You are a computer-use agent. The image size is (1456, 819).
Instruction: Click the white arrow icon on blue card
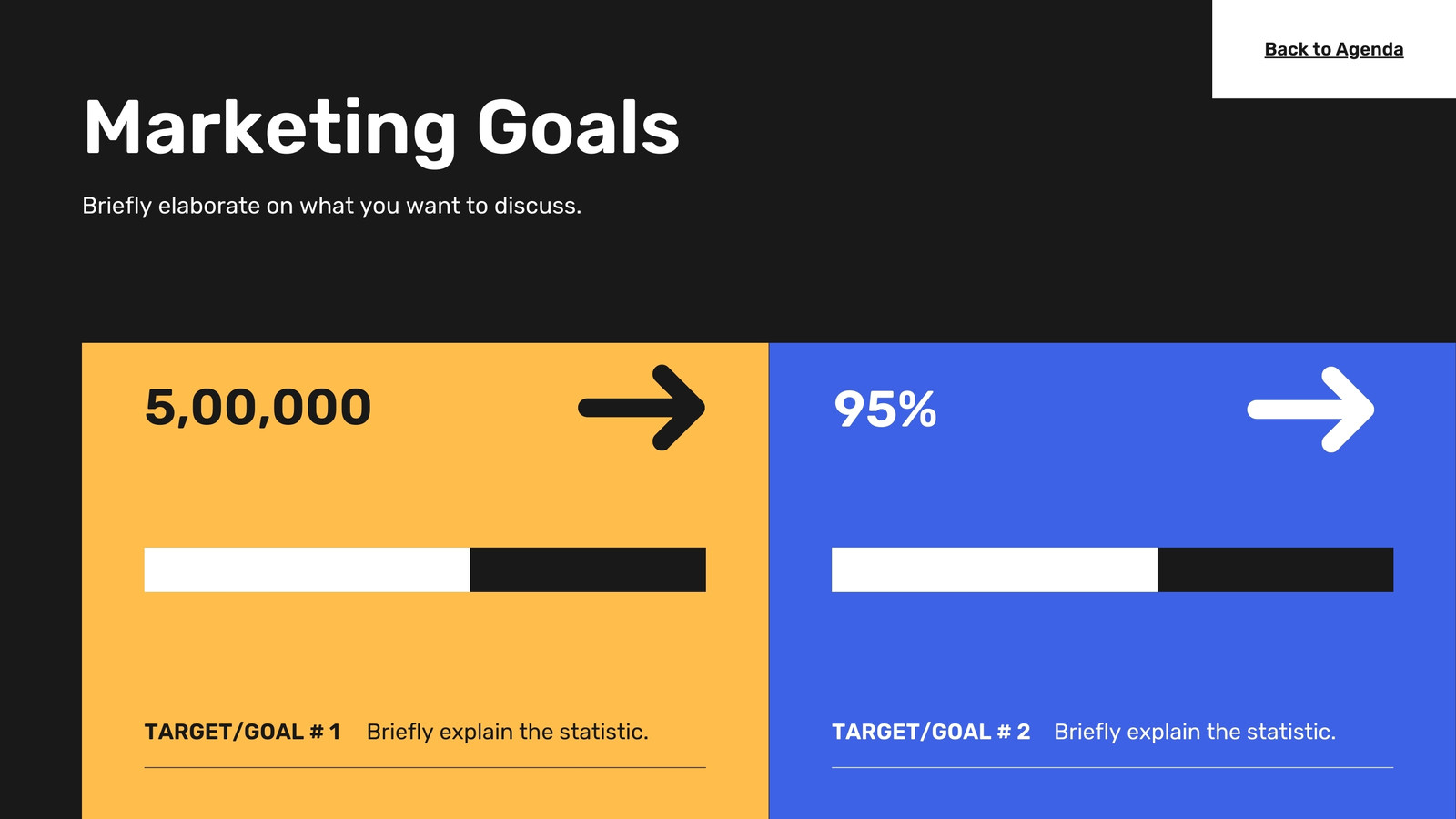1310,409
